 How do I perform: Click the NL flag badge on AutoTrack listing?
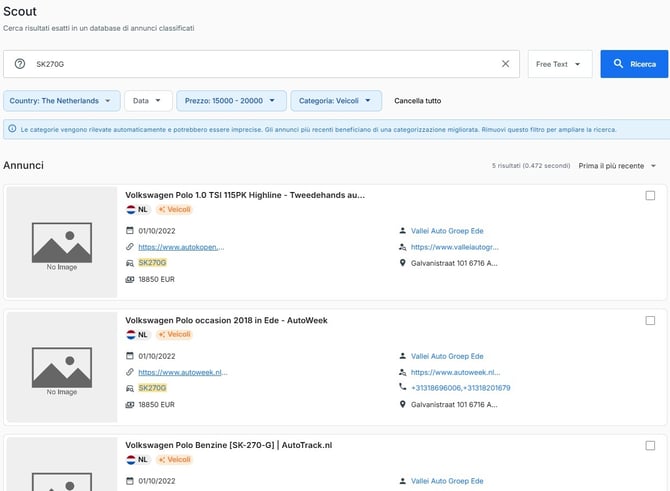(x=138, y=460)
